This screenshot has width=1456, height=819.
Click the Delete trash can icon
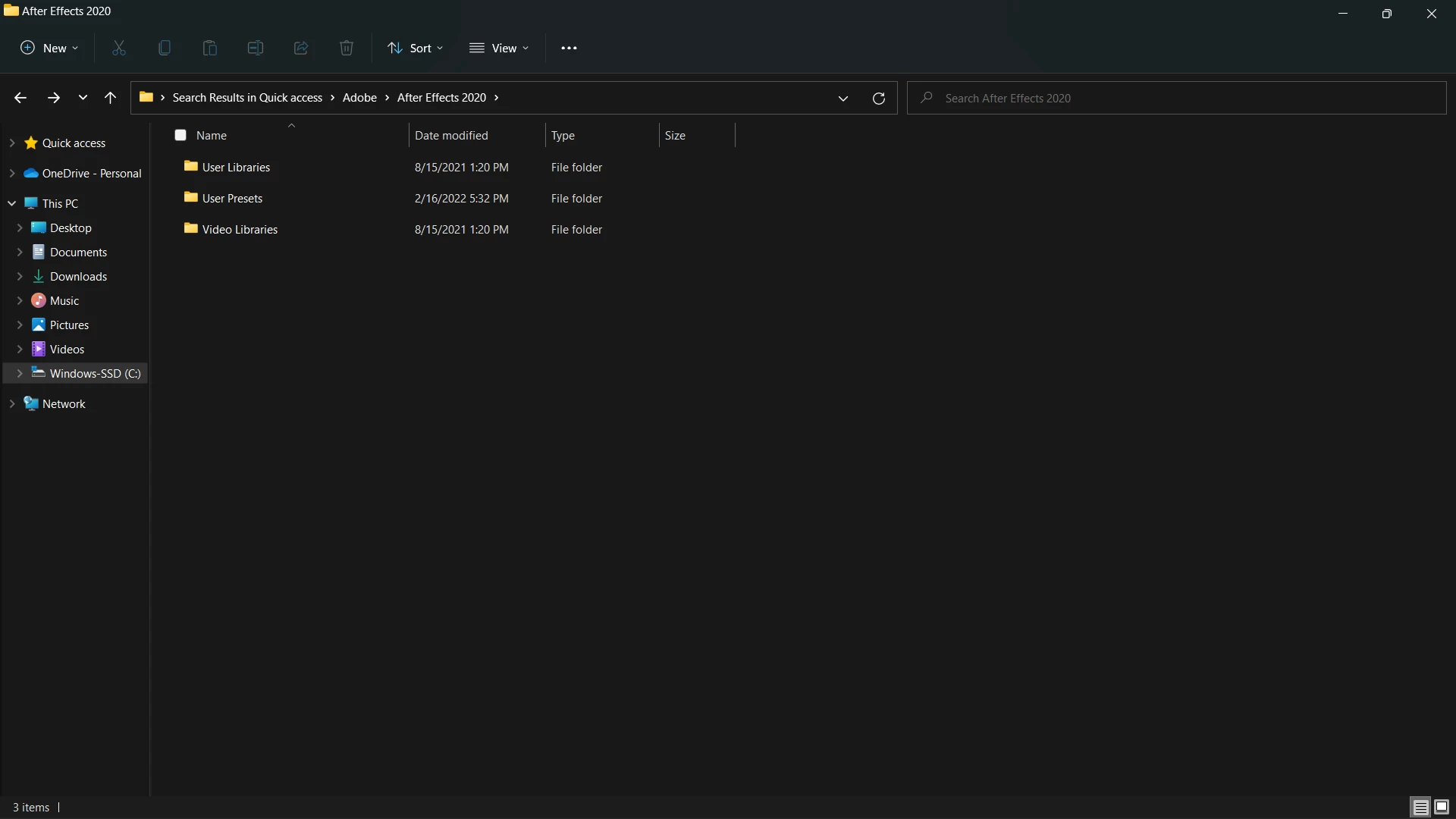click(x=347, y=48)
